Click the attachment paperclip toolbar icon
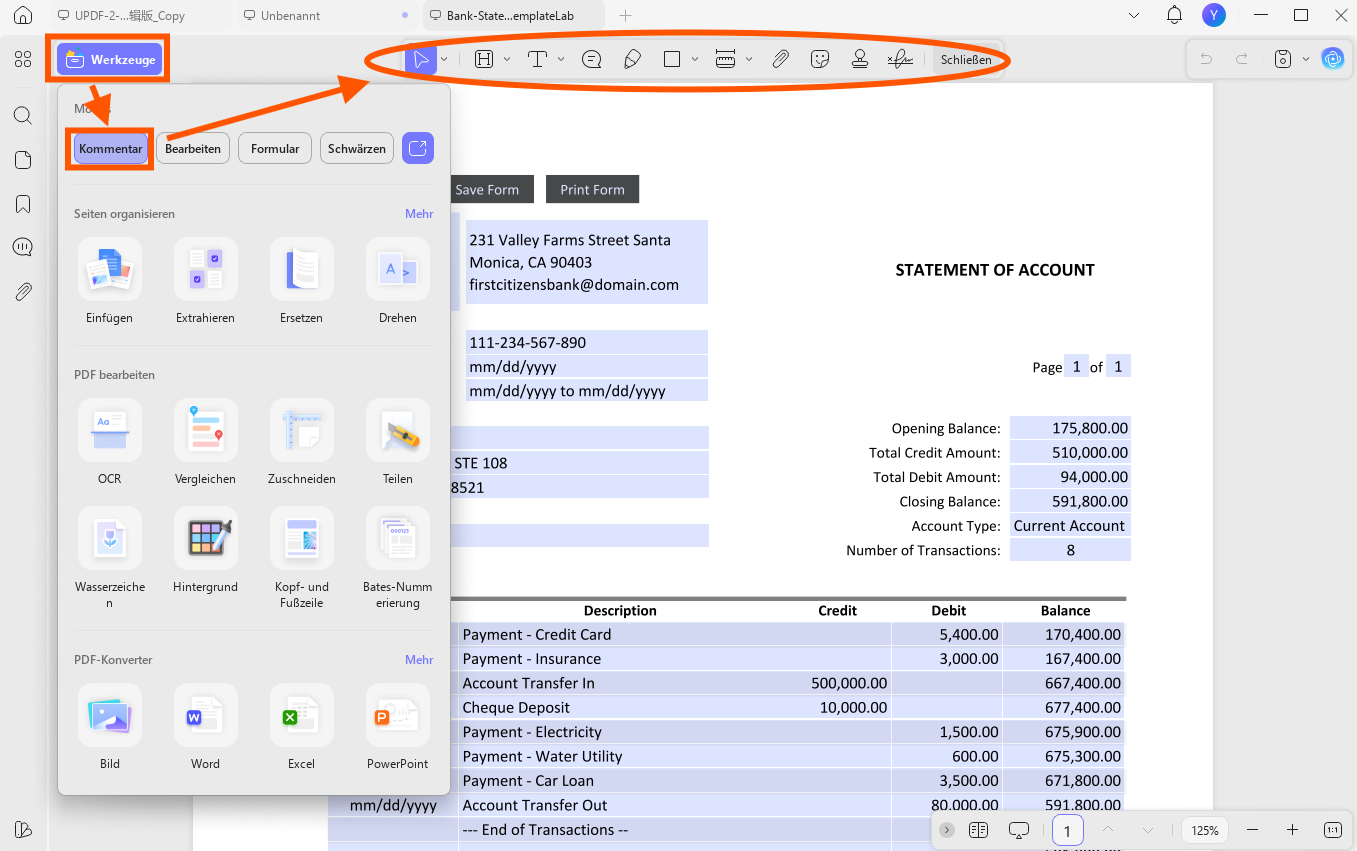The height and width of the screenshot is (851, 1357). coord(780,59)
